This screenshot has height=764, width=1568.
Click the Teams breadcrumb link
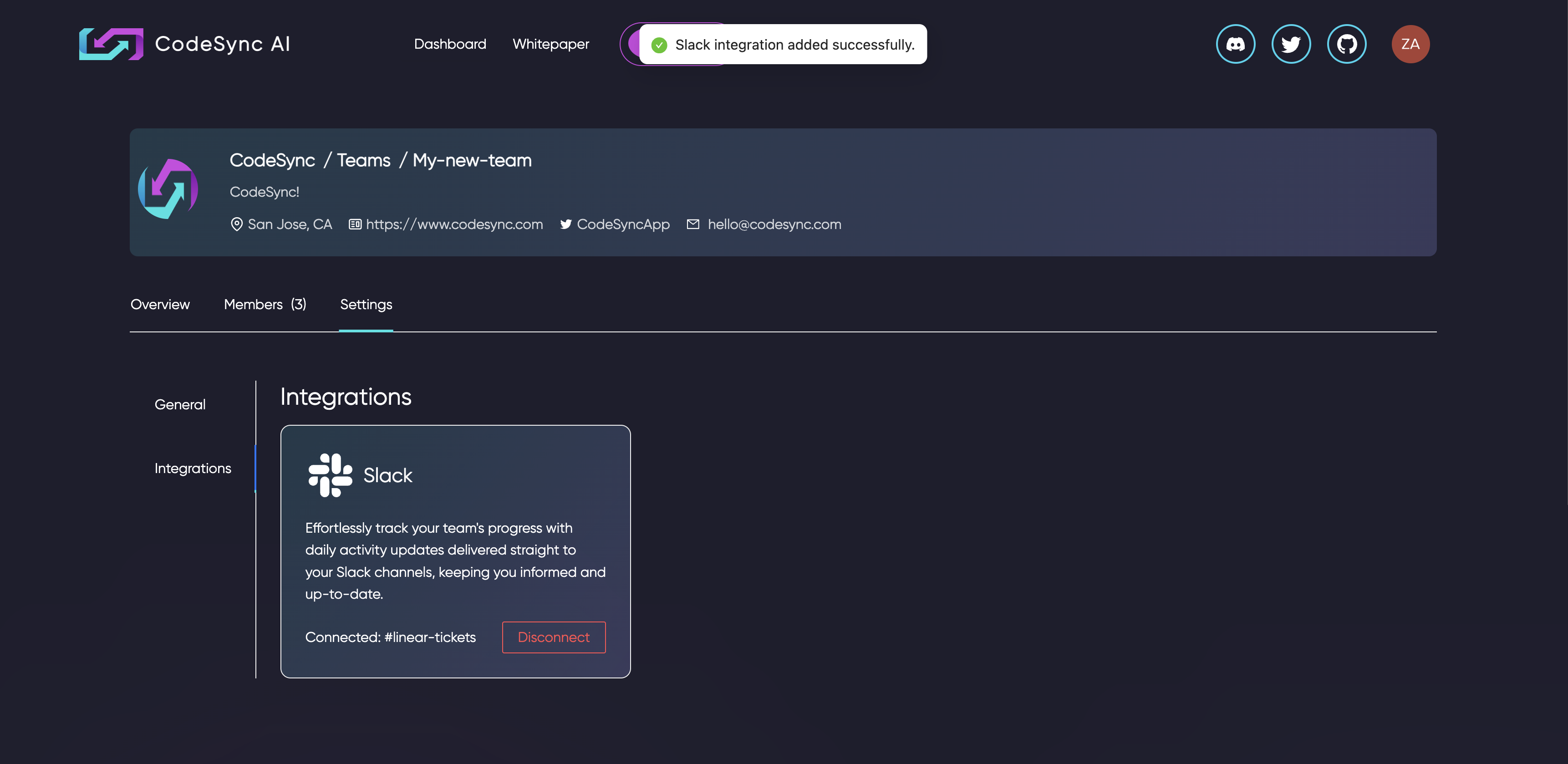point(363,160)
